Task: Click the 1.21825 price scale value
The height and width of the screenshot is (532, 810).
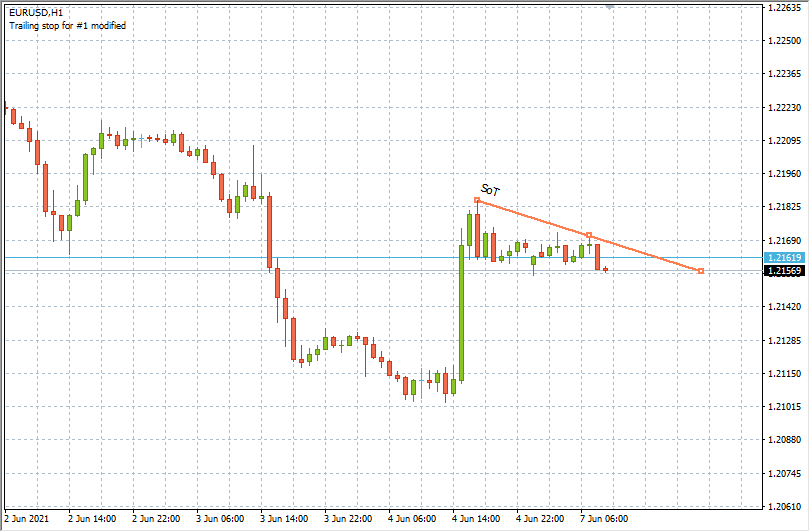Action: [785, 207]
